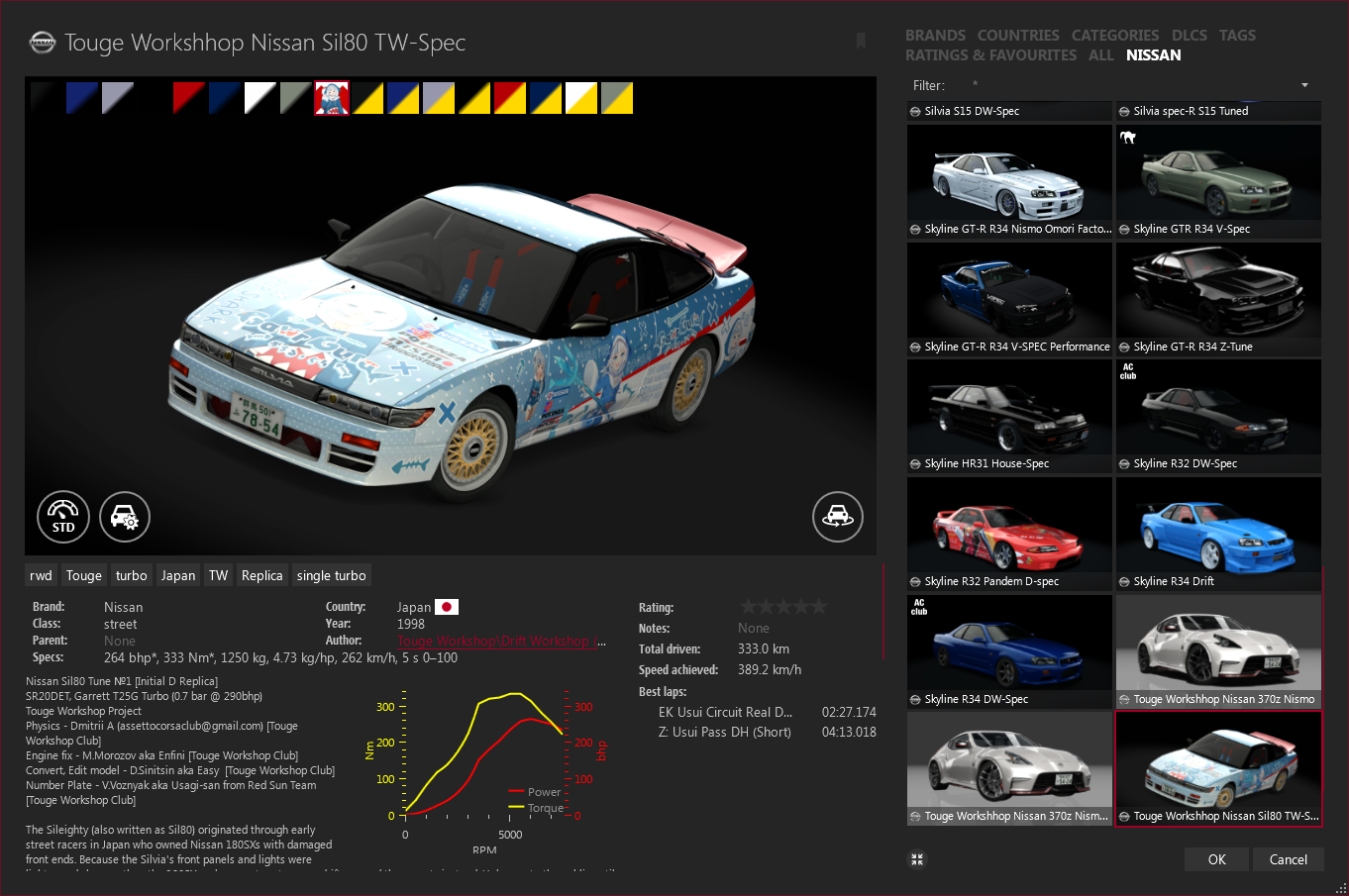Select the red and black skin swatch
This screenshot has height=896, width=1349.
(189, 98)
